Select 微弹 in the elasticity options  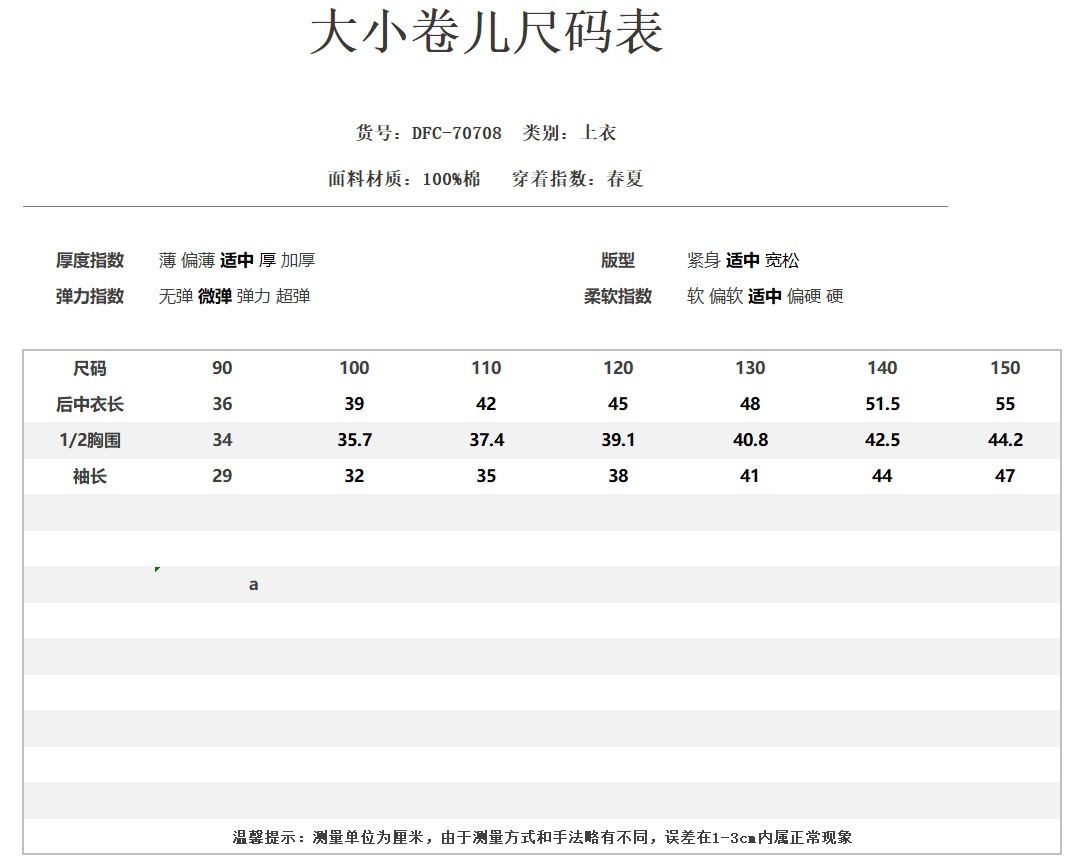pyautogui.click(x=215, y=296)
